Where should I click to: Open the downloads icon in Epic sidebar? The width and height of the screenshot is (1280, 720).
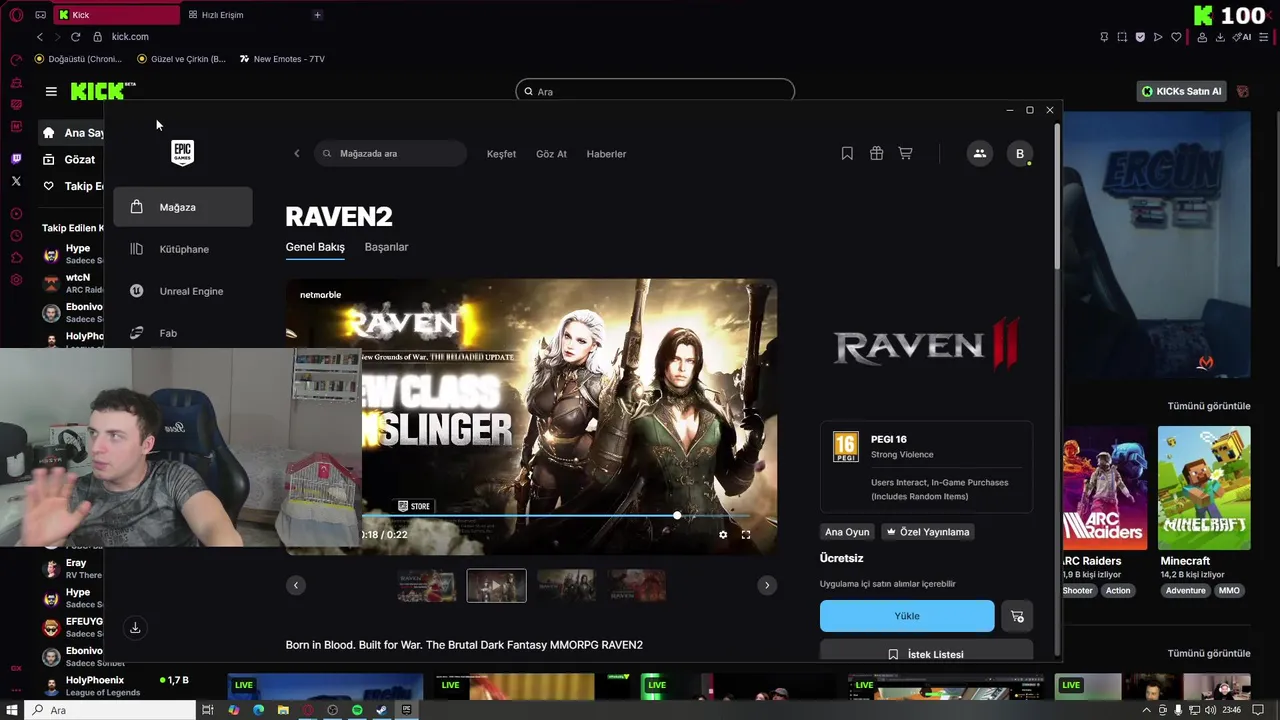135,628
